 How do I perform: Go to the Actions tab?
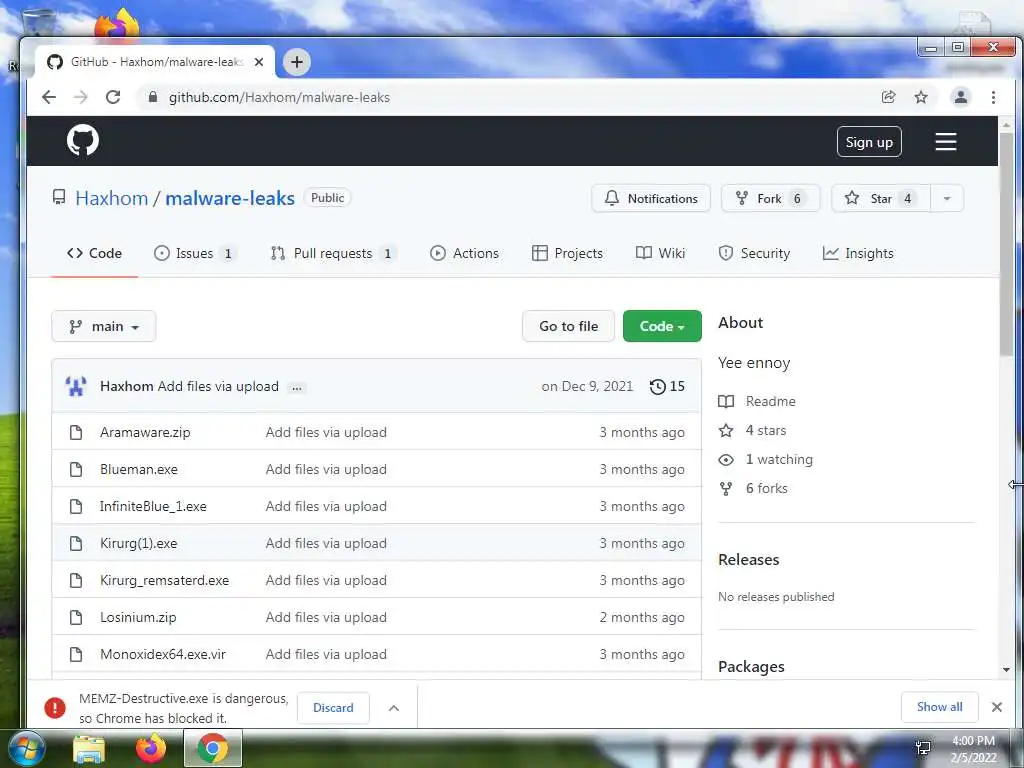tap(464, 253)
